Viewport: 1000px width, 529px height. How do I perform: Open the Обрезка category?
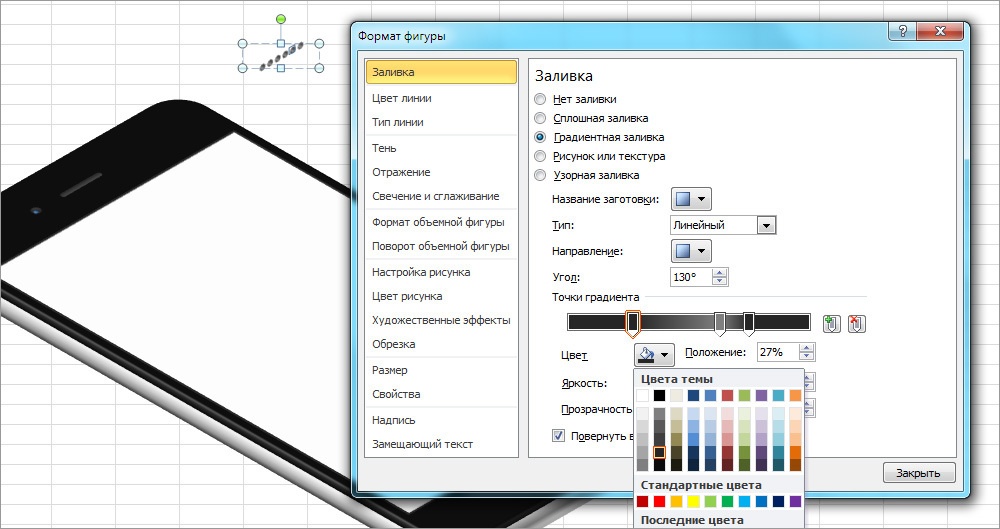(441, 344)
